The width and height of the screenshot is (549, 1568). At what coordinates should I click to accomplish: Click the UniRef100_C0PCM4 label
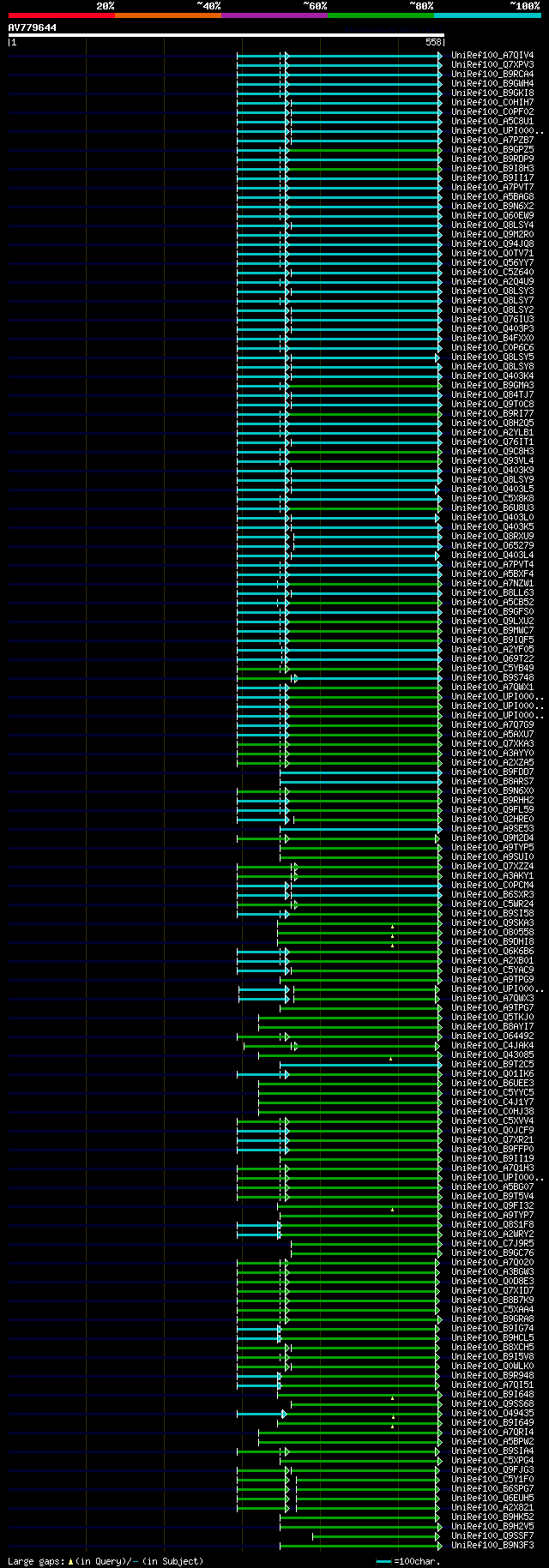coord(492,885)
